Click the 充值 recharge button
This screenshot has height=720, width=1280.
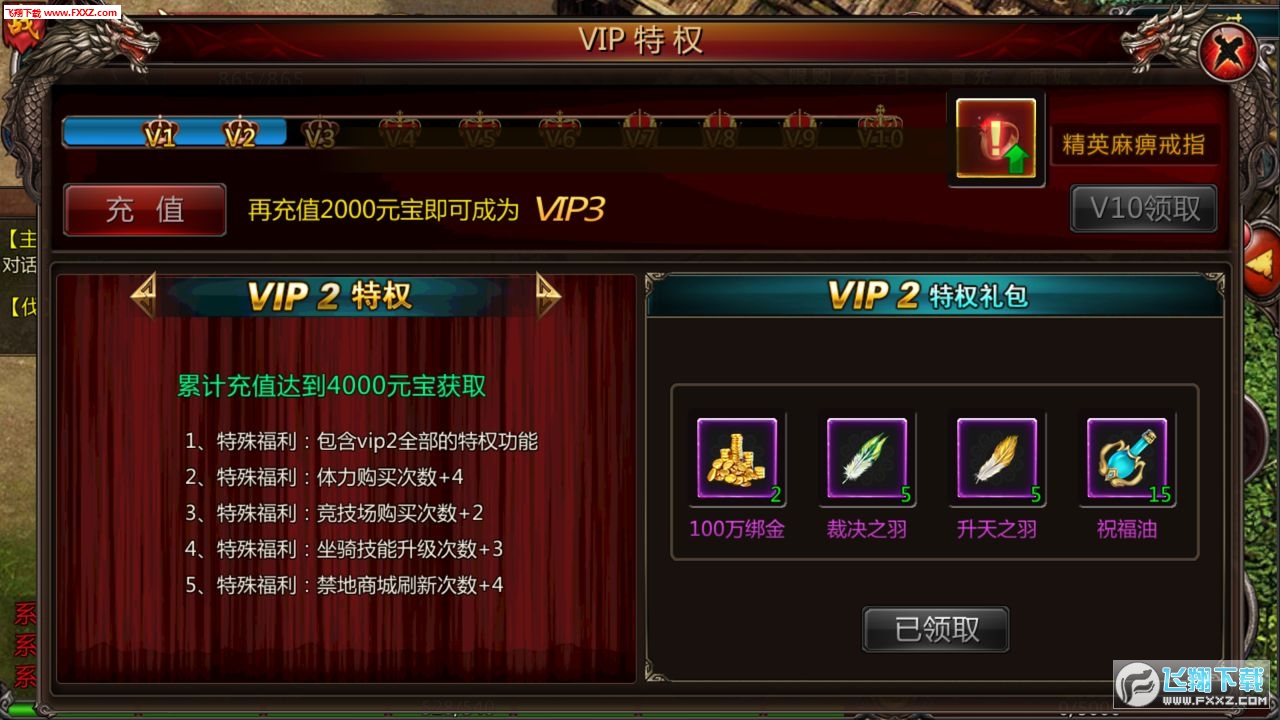point(145,210)
